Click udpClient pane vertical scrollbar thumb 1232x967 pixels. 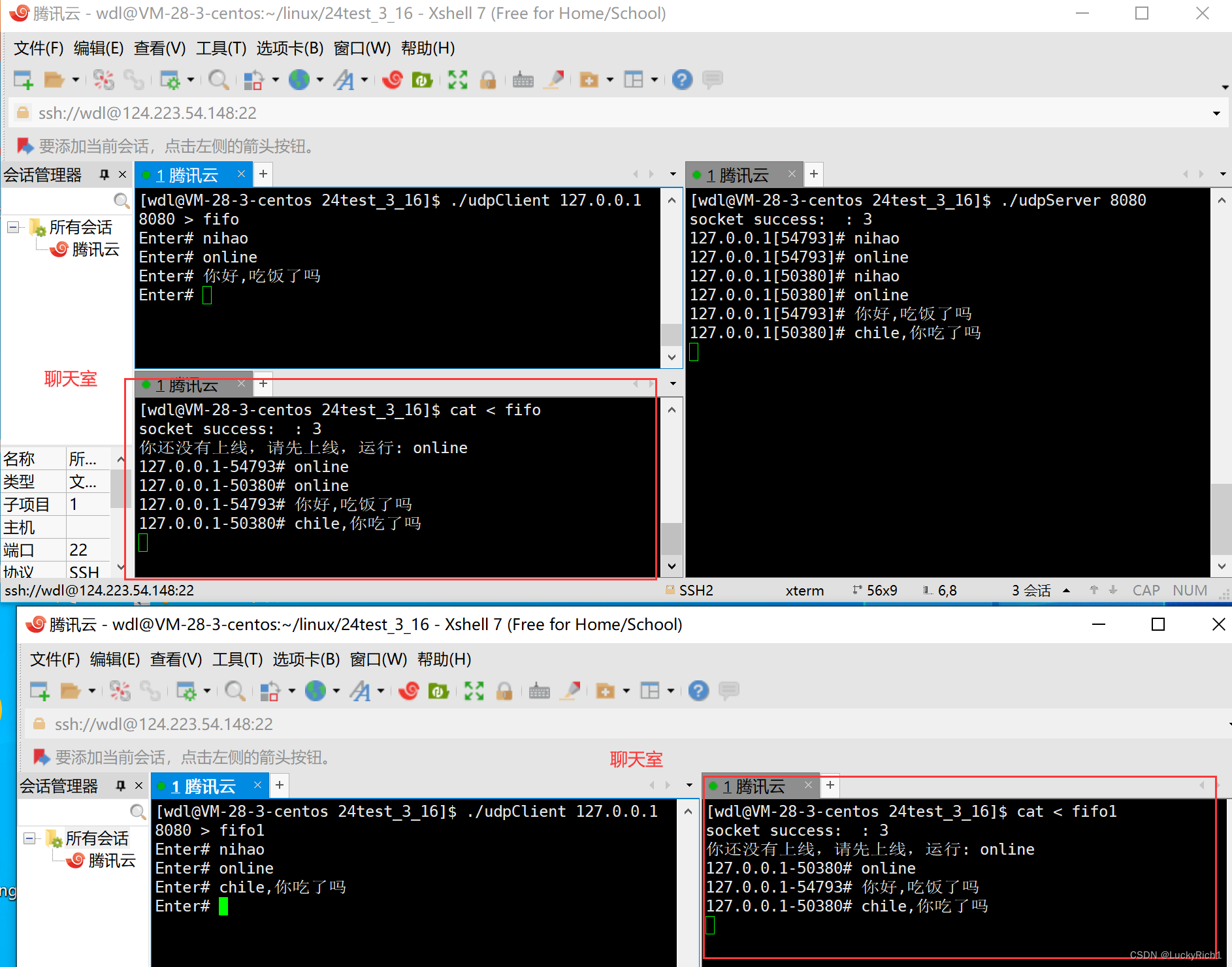point(672,334)
